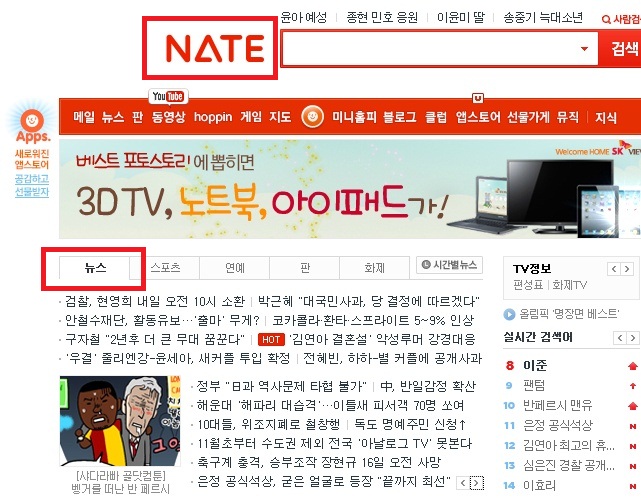Show next 실시간 검색어 page
This screenshot has width=641, height=498.
point(632,338)
